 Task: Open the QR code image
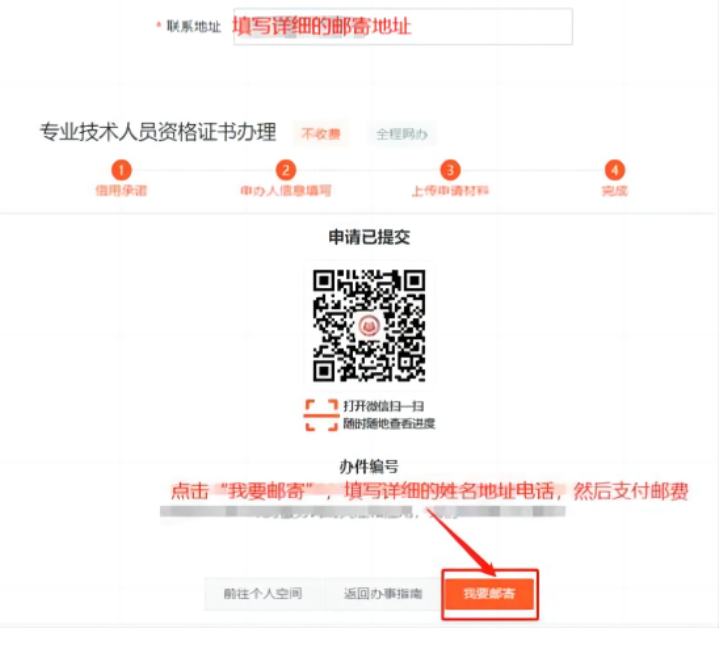tap(369, 325)
